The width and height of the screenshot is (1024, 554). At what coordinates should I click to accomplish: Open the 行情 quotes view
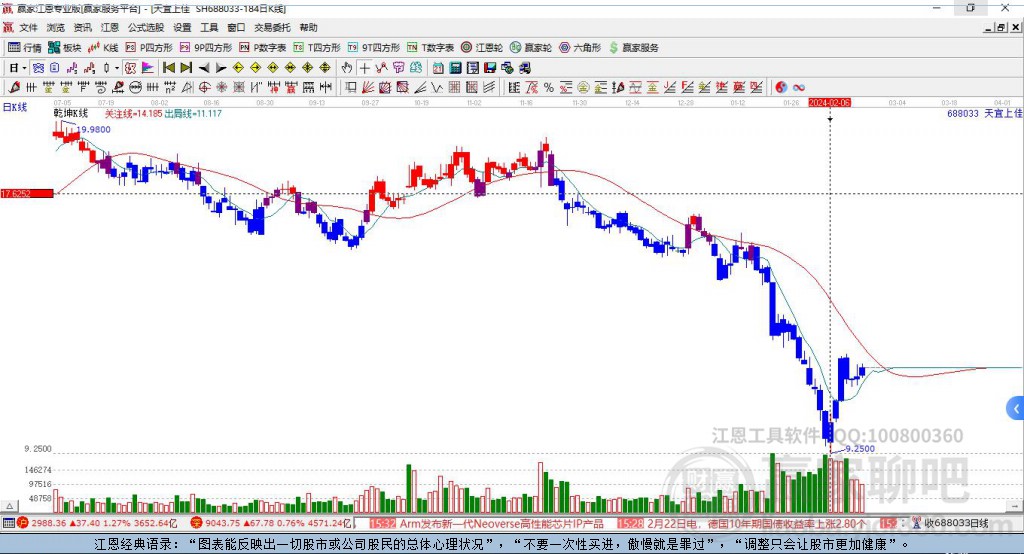pos(25,47)
